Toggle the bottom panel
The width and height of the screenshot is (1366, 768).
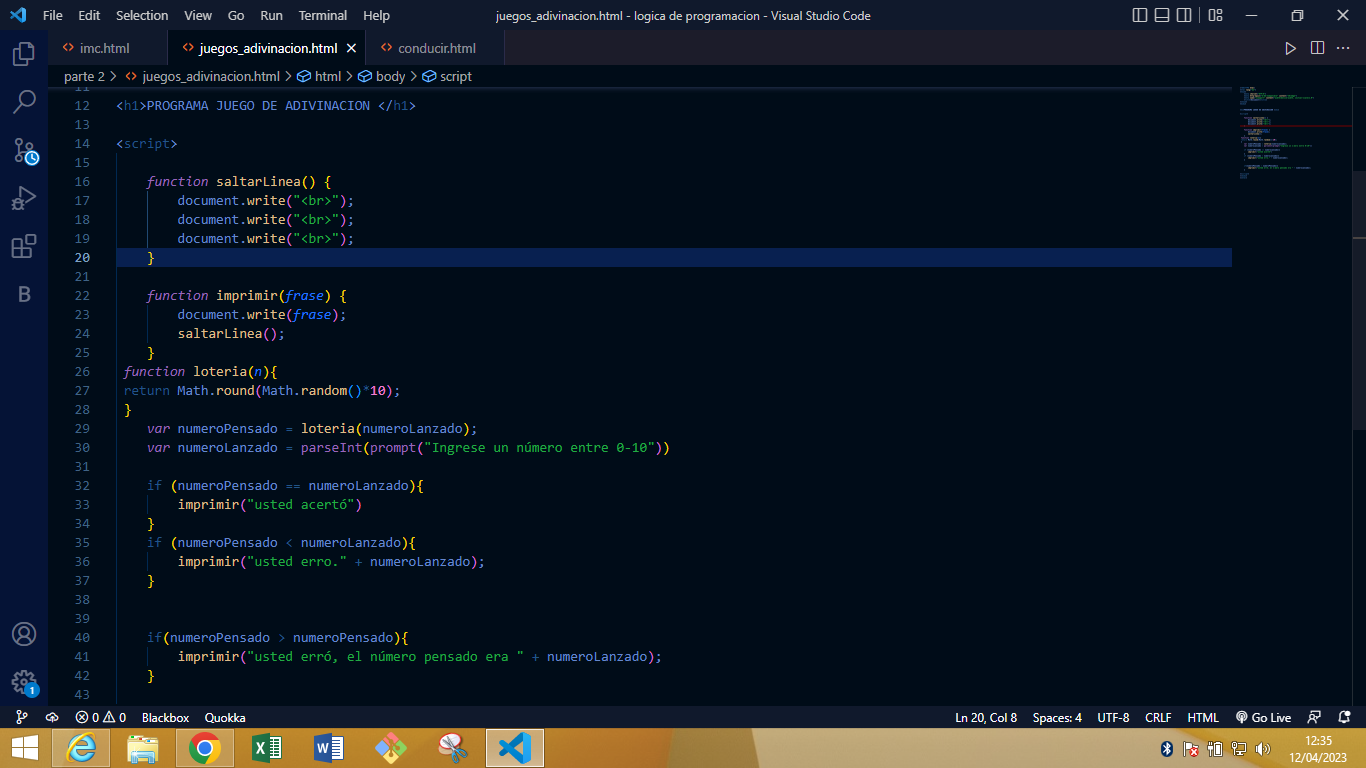tap(1162, 15)
